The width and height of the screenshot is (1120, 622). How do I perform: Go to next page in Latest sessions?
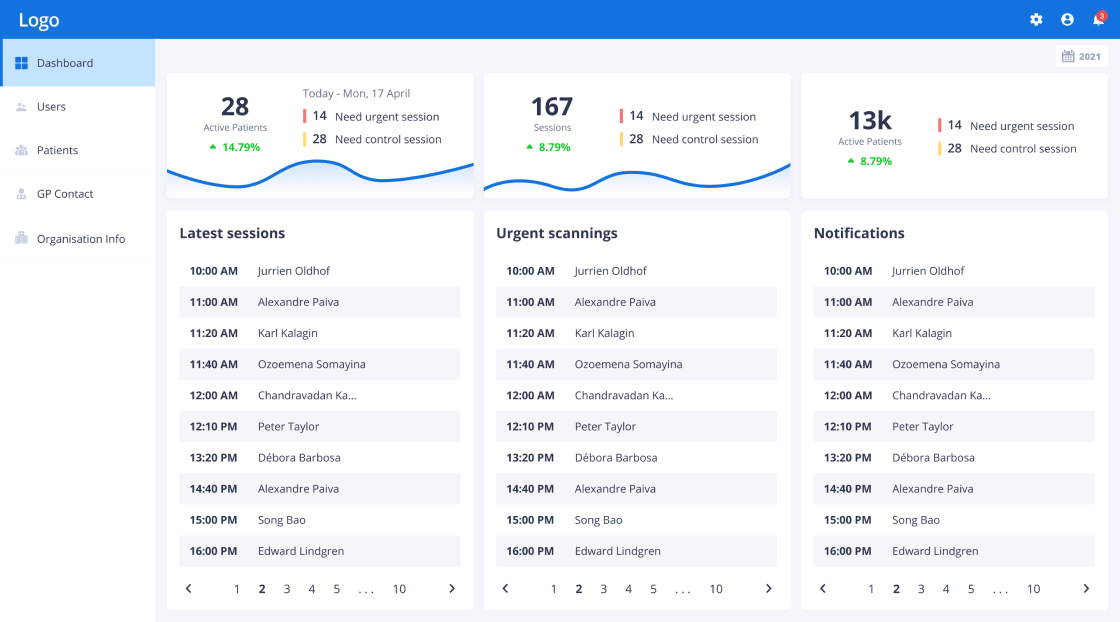(452, 589)
